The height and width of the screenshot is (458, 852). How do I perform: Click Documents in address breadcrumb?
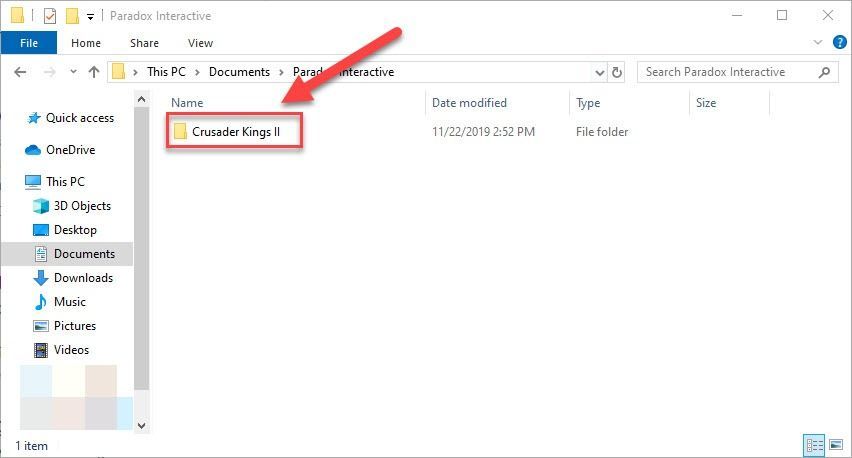tap(239, 72)
